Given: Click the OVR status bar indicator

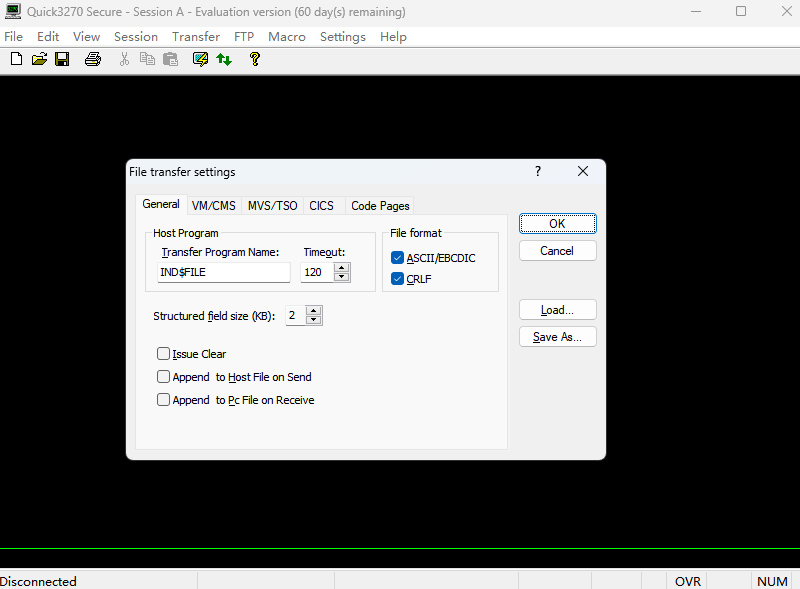Looking at the screenshot, I should [688, 581].
